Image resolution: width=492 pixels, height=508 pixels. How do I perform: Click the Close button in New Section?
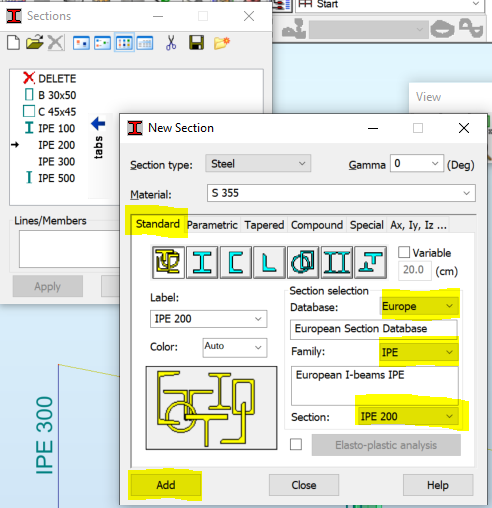[304, 485]
